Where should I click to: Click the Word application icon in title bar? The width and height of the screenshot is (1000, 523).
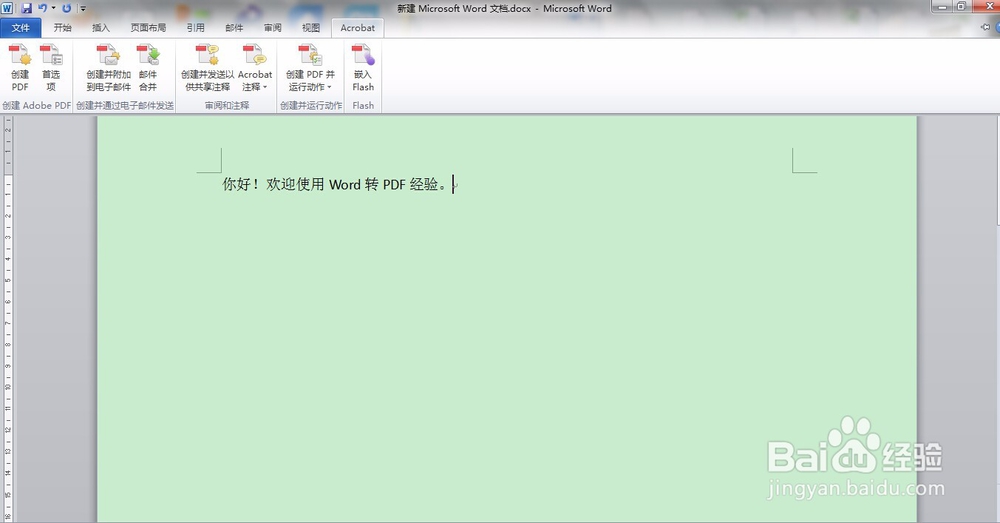[x=7, y=8]
